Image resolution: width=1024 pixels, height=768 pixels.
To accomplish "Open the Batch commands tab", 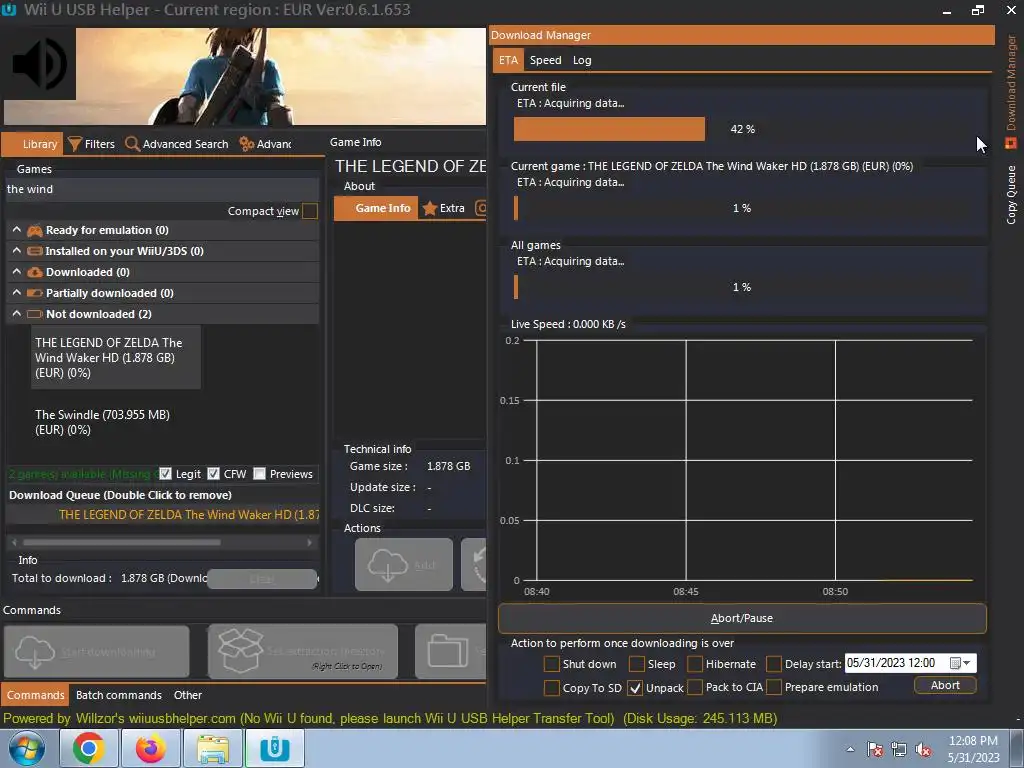I will 118,695.
